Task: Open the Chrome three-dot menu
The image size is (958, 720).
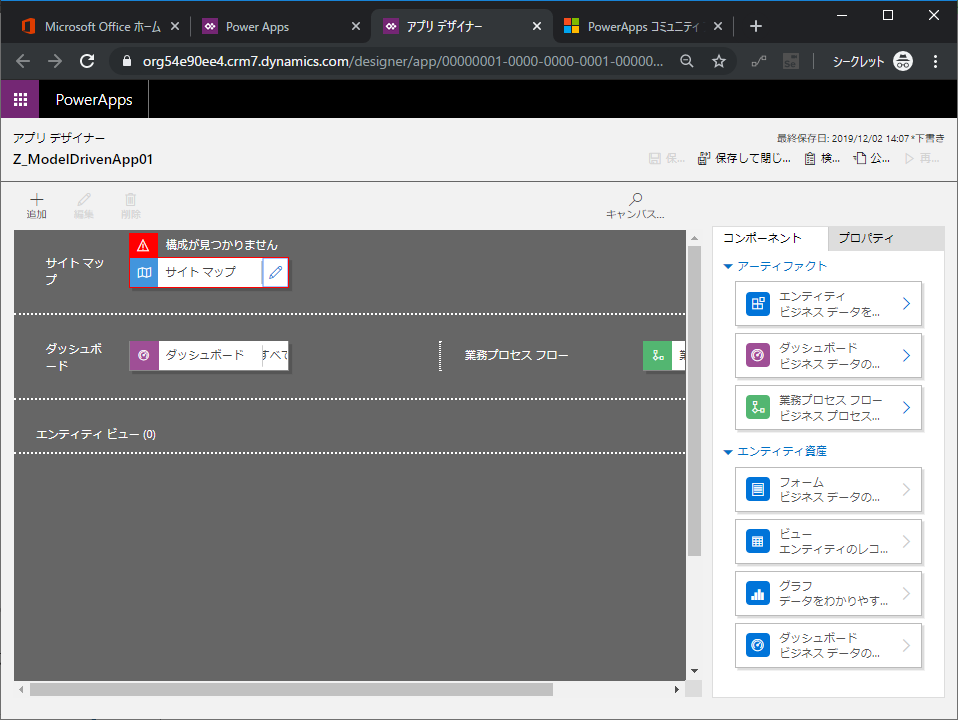Action: pyautogui.click(x=935, y=61)
